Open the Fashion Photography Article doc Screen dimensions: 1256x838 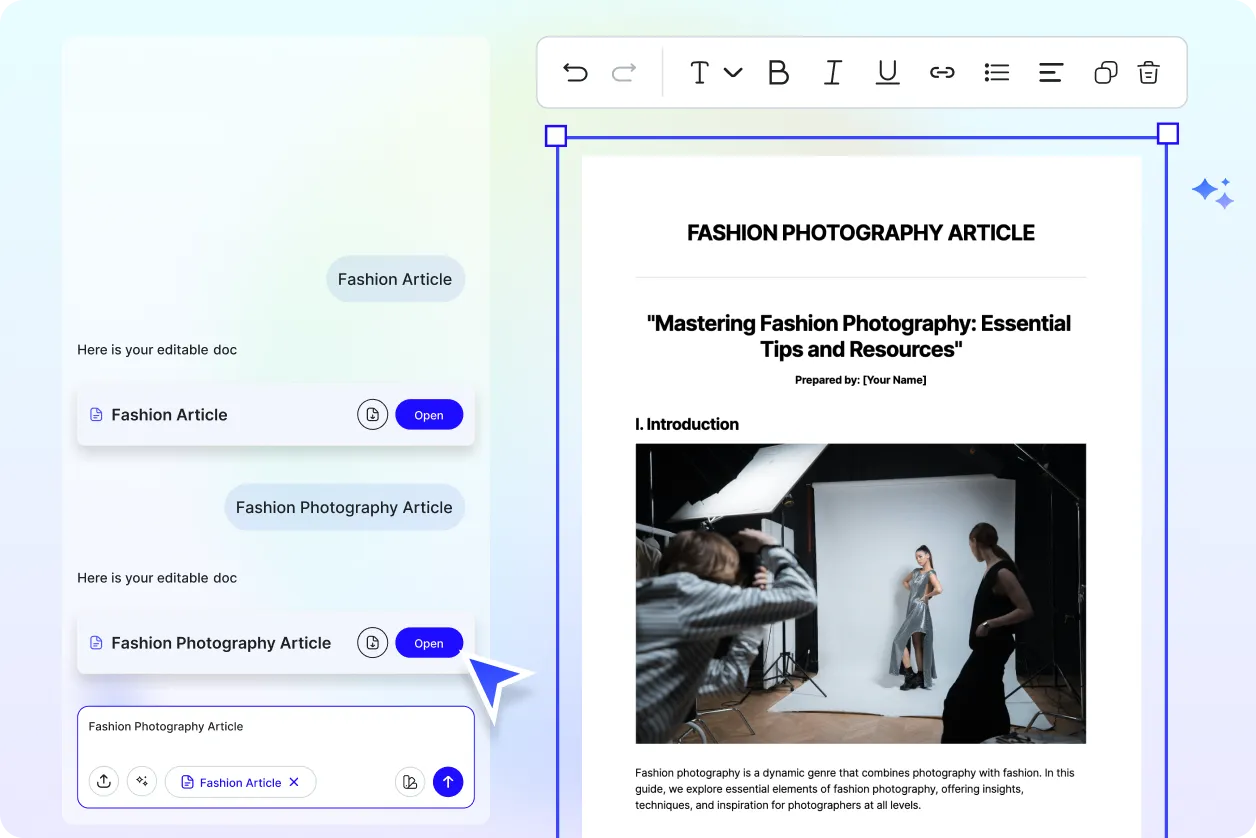coord(429,643)
